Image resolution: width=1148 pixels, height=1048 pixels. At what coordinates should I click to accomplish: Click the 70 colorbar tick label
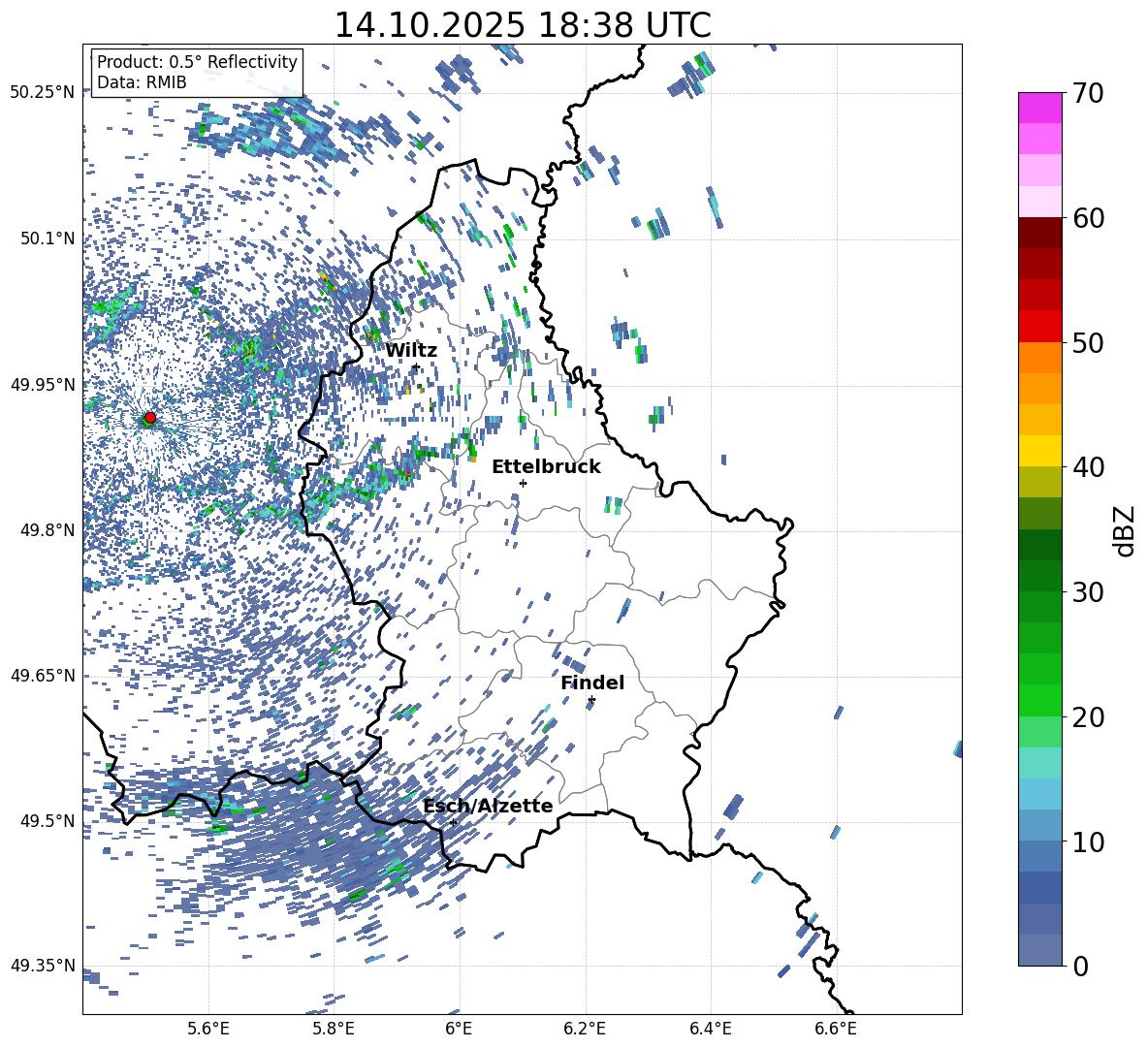[x=1089, y=93]
